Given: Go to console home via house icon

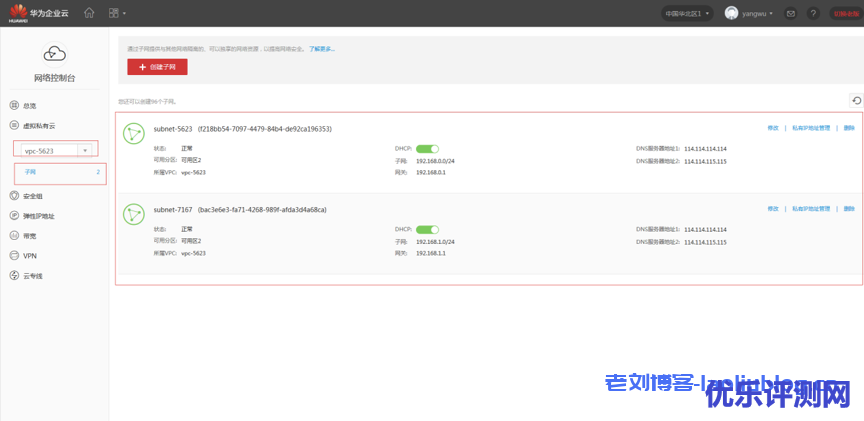Looking at the screenshot, I should (x=89, y=13).
